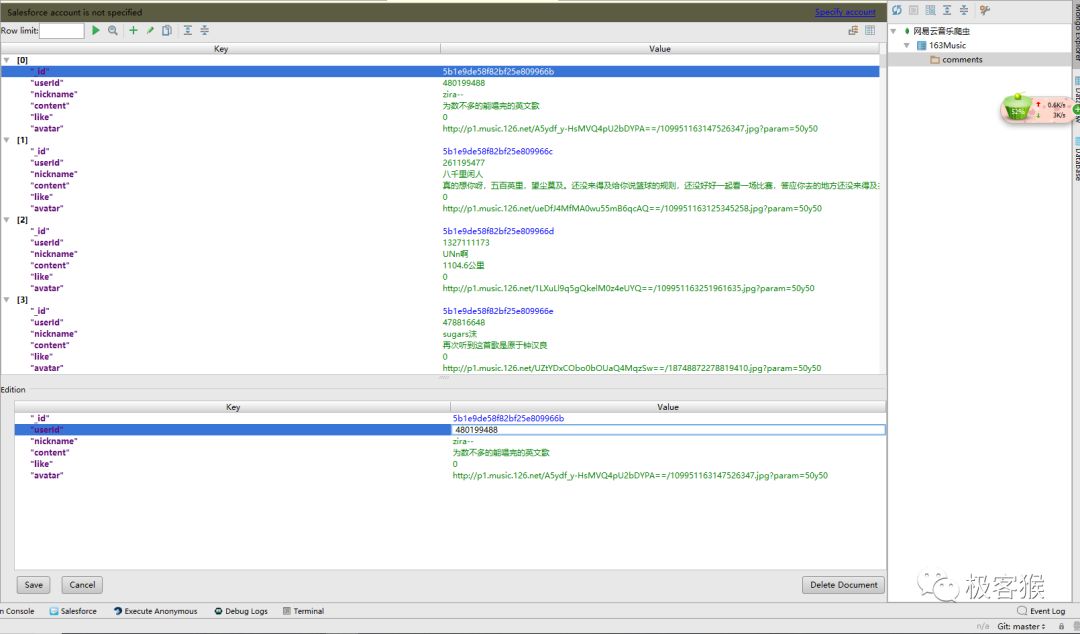1080x634 pixels.
Task: Open the Salesforce tool tab
Action: coord(73,611)
